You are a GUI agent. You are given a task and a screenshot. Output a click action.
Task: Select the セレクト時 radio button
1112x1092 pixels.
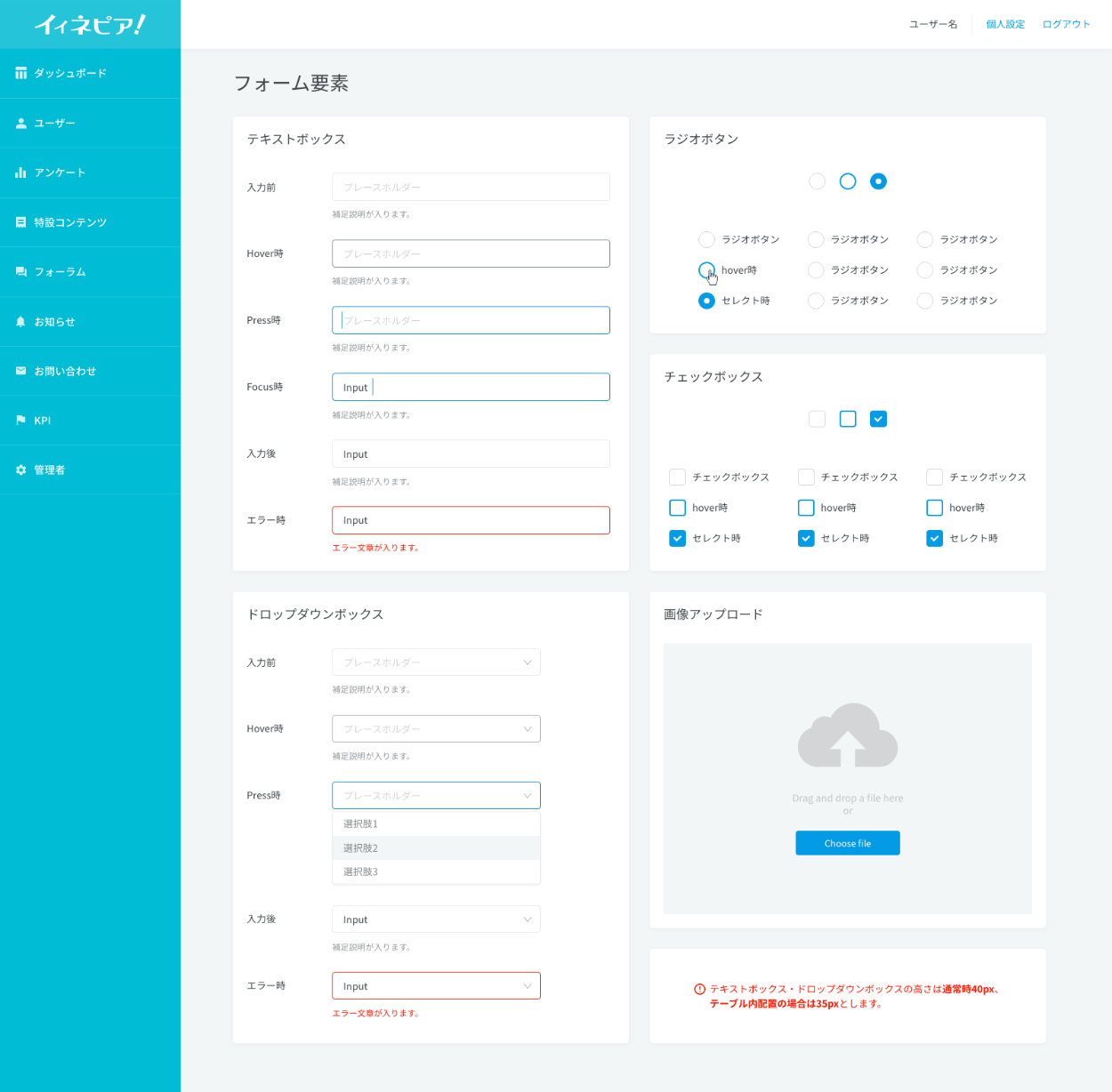coord(706,301)
